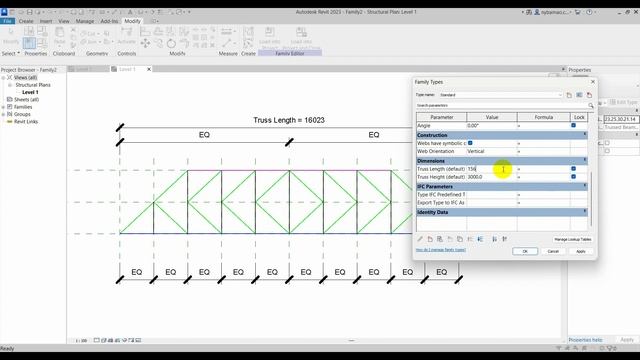Click the New Parameter icon at dialog bottom

430,239
